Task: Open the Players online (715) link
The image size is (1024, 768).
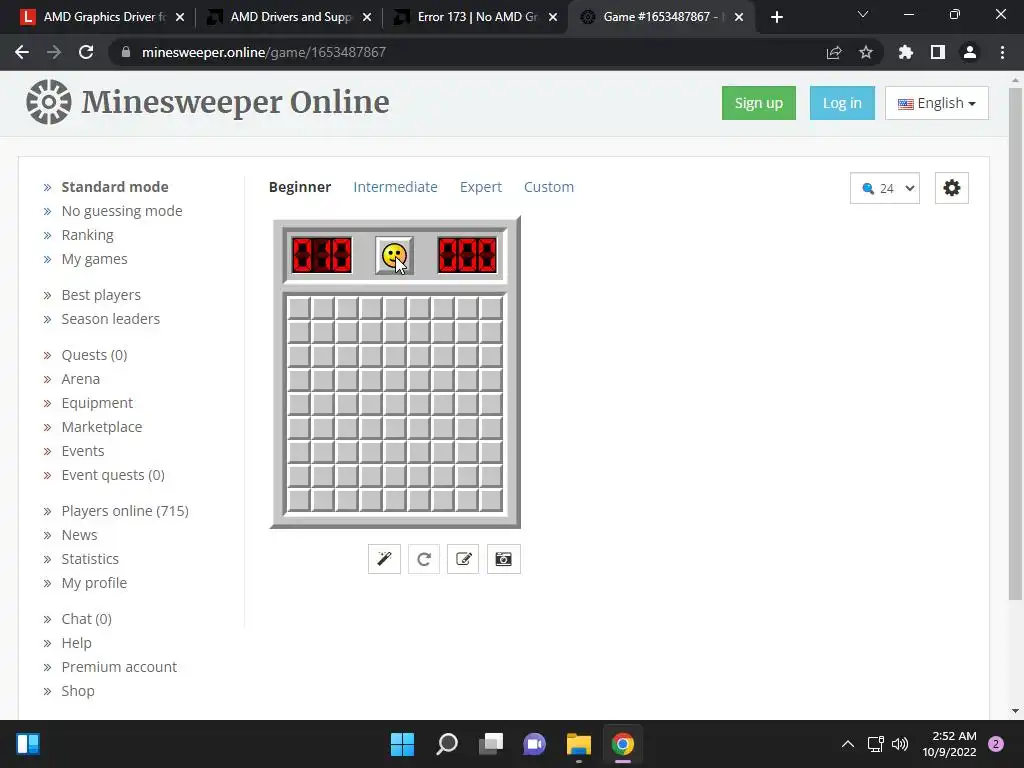Action: pyautogui.click(x=125, y=511)
